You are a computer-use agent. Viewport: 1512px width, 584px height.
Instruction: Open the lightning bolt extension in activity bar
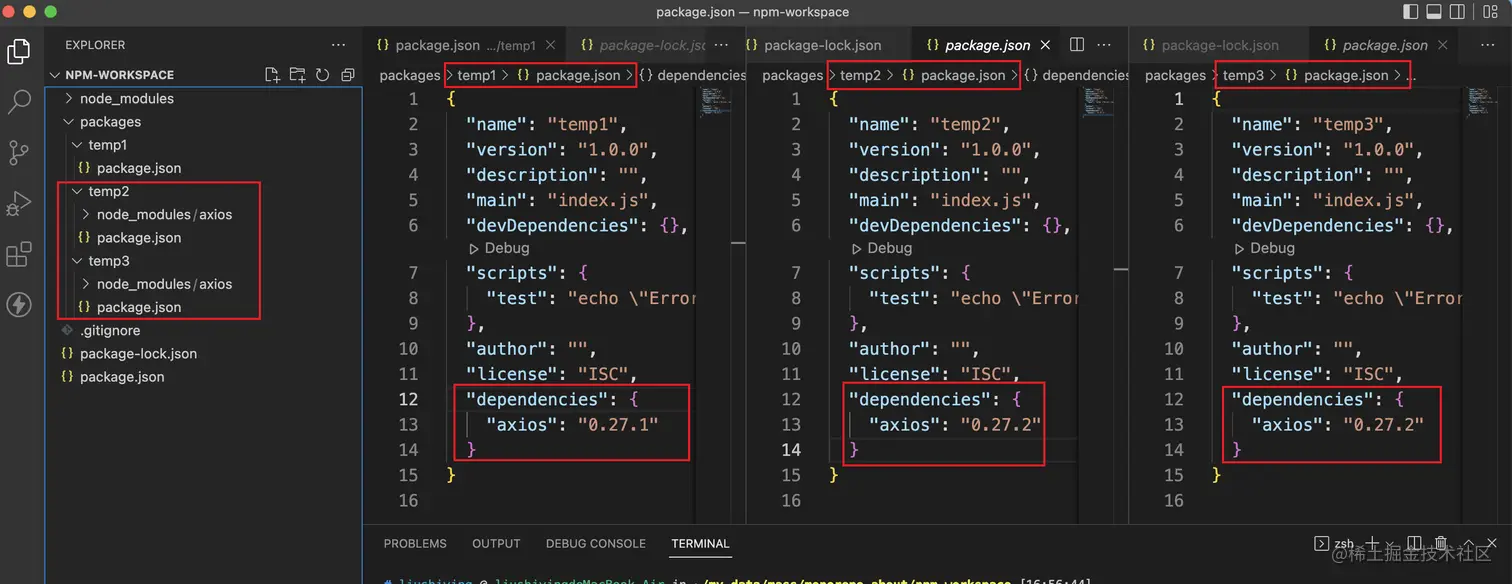pos(20,305)
